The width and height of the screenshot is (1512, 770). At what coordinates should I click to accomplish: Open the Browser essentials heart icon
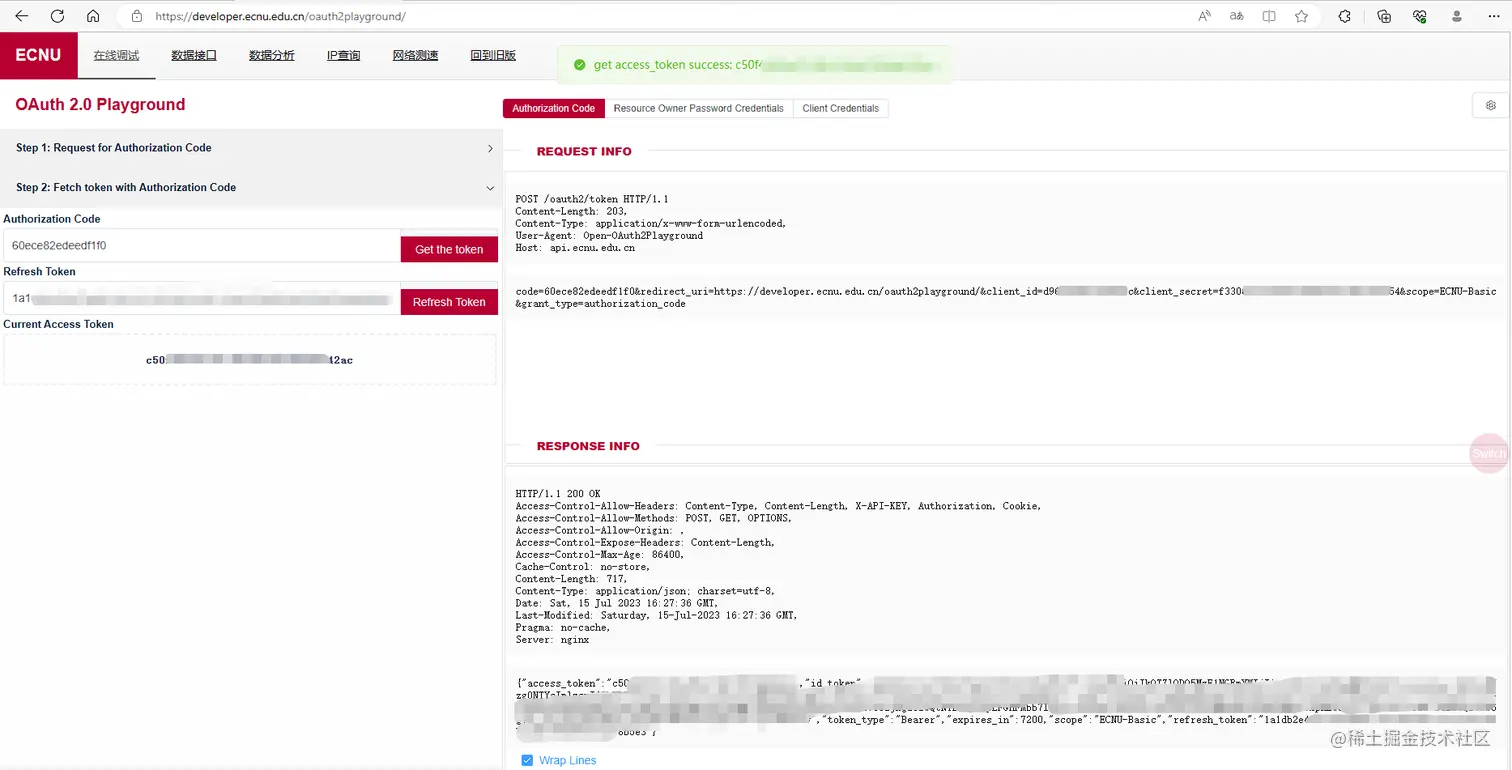coord(1419,16)
